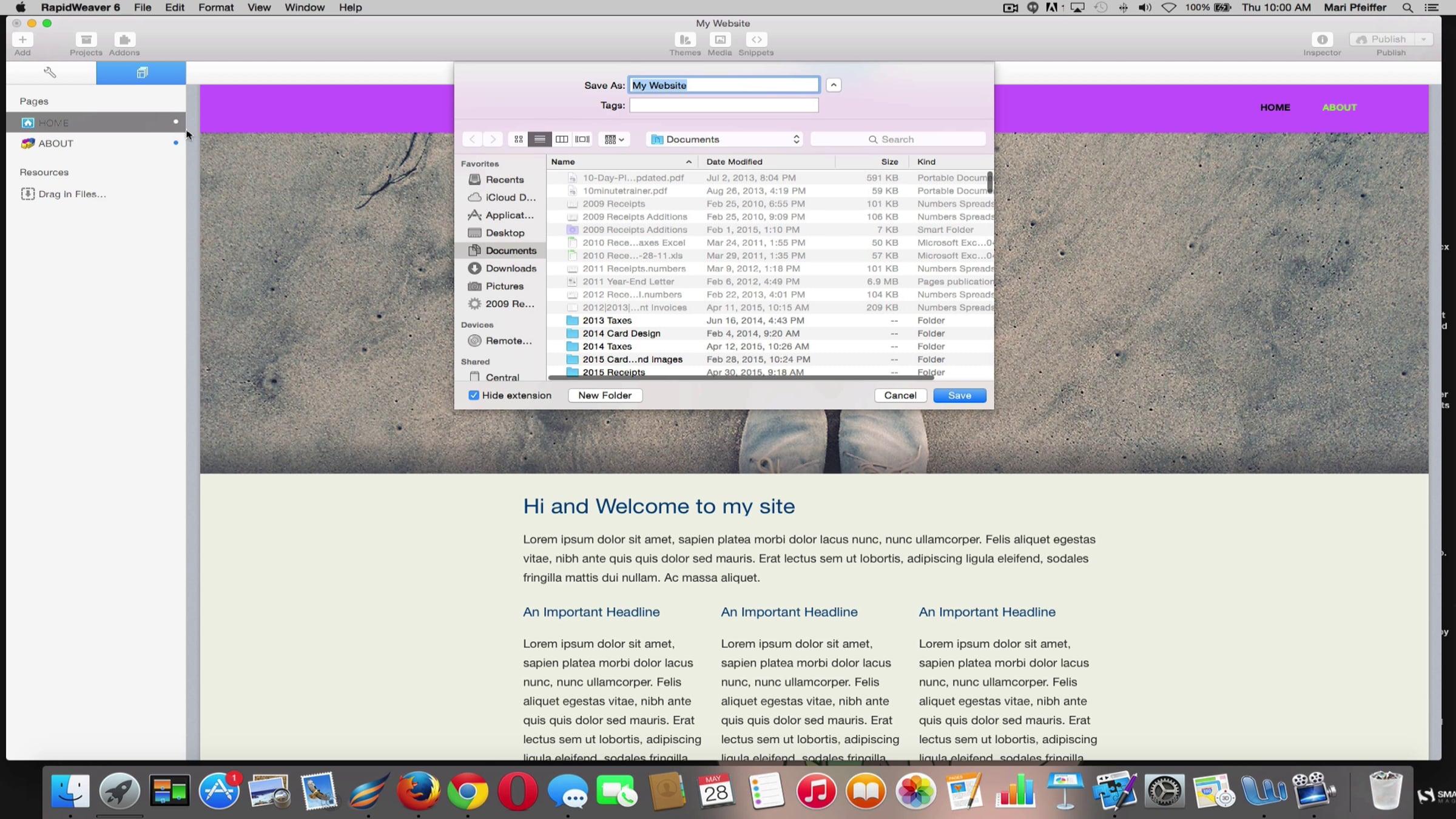Open the Addons toolbar icon
1456x819 pixels.
124,40
